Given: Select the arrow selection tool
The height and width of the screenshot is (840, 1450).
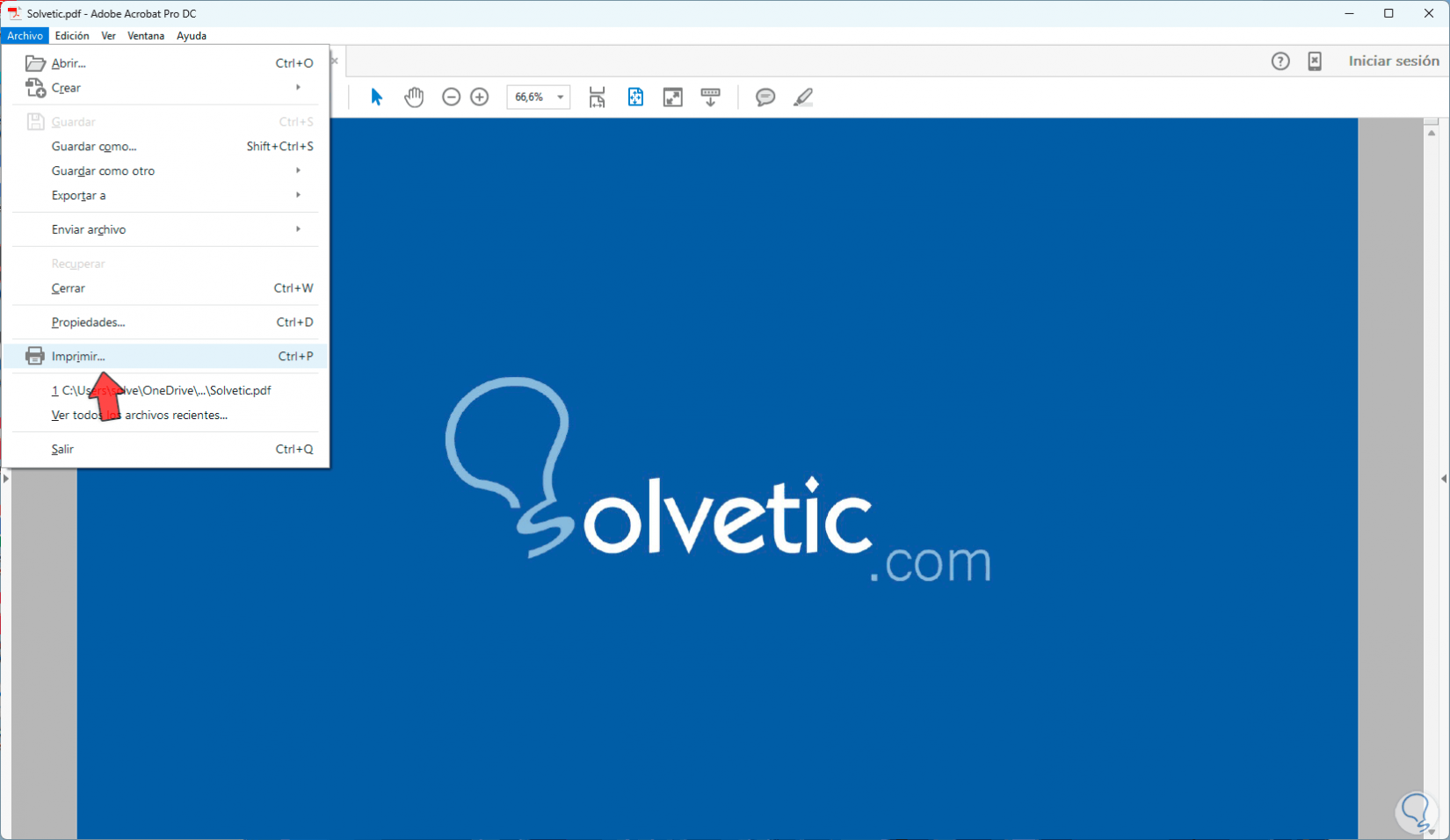Looking at the screenshot, I should pyautogui.click(x=377, y=97).
